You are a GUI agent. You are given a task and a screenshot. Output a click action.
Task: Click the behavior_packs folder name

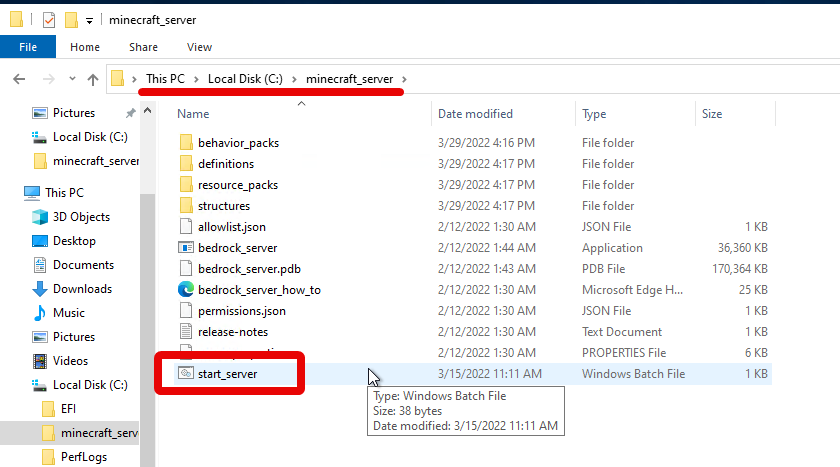pos(238,143)
